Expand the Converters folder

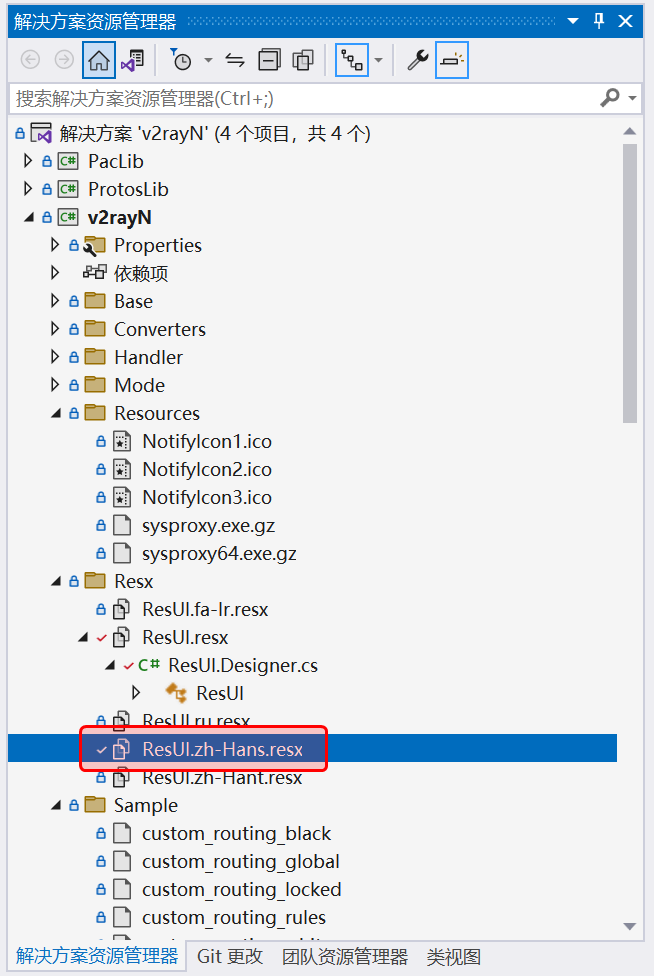pyautogui.click(x=56, y=329)
